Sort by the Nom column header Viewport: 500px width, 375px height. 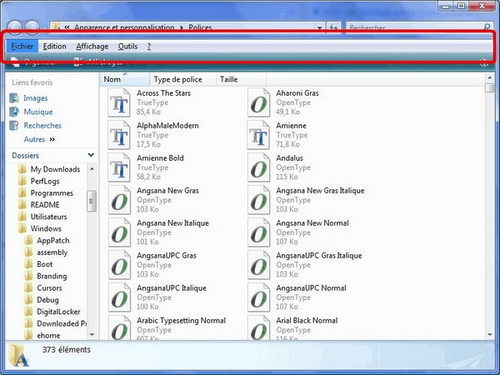125,79
